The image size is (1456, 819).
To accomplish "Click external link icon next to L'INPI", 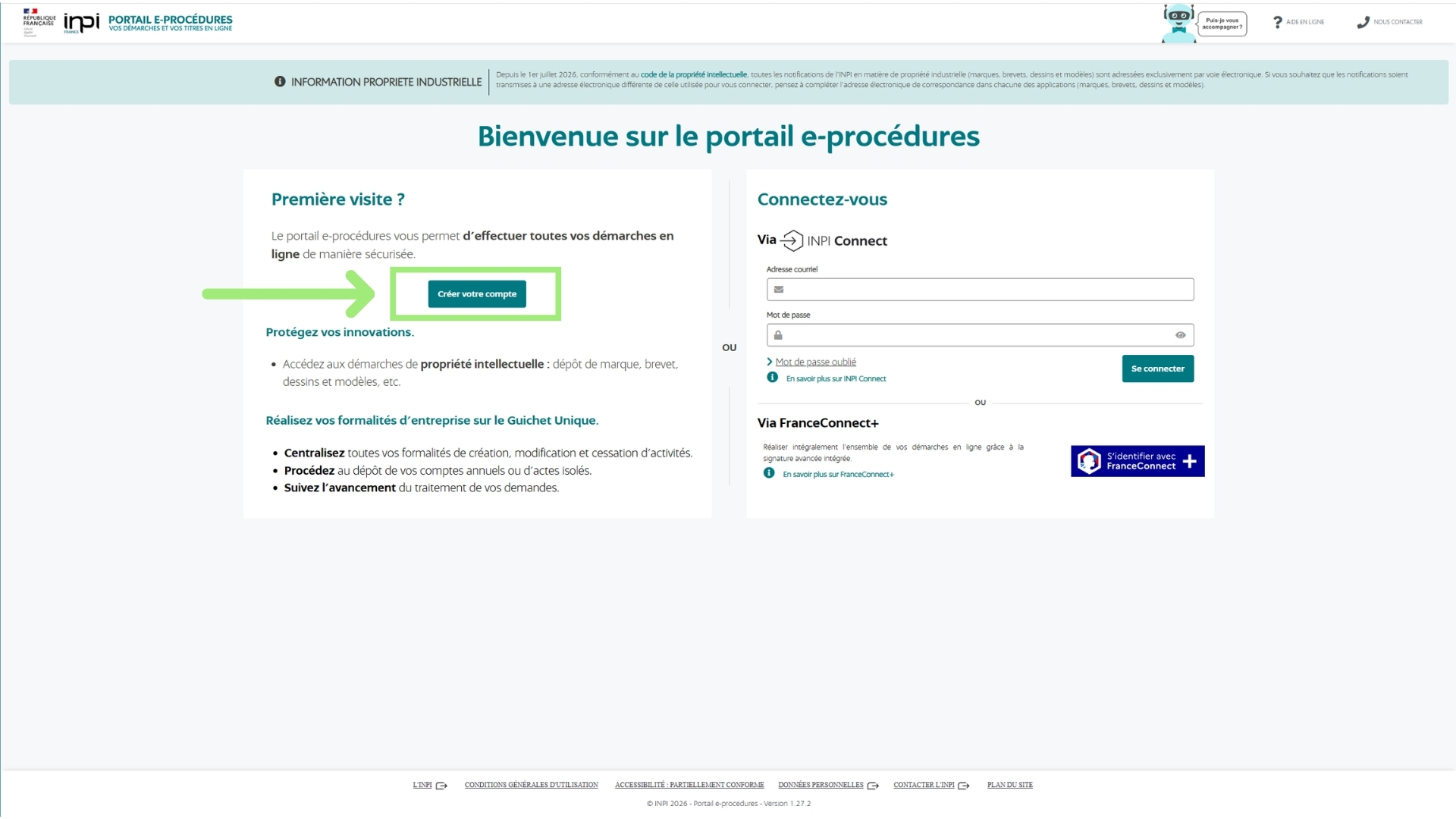I will coord(441,786).
